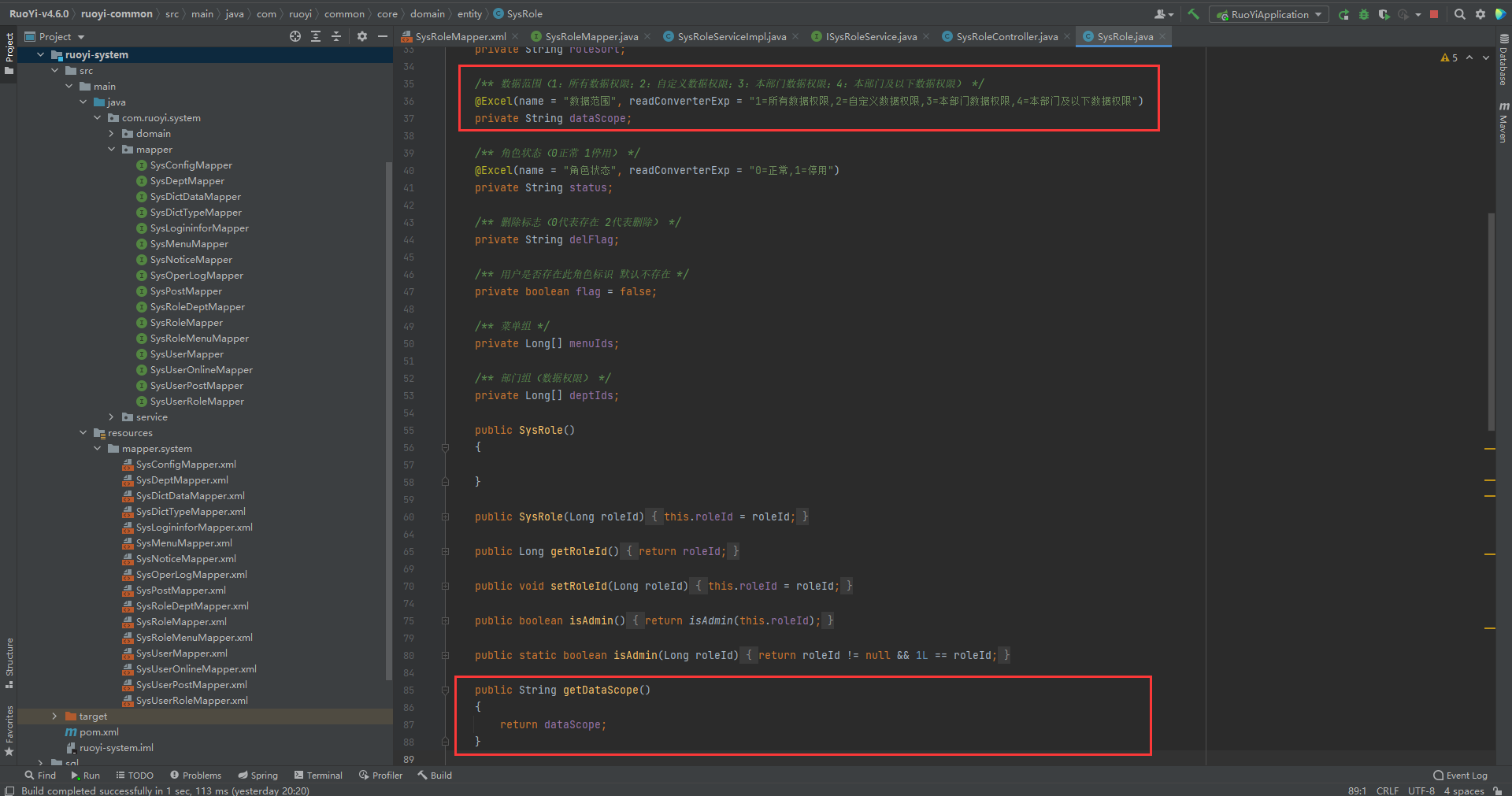Open the Terminal tool window
Screen dimensions: 1512x796
pyautogui.click(x=318, y=776)
